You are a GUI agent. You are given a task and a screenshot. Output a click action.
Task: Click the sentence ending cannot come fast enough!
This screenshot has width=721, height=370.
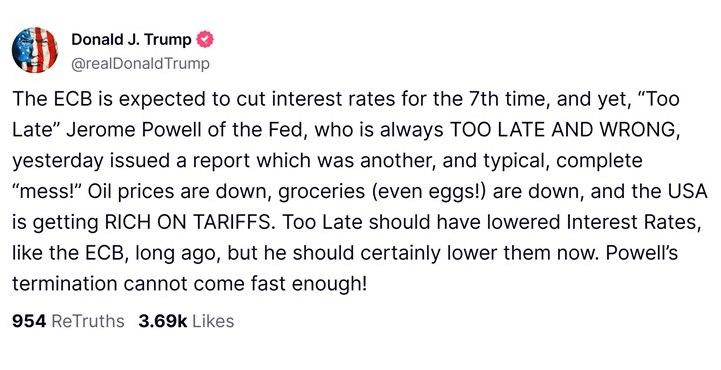coord(190,284)
